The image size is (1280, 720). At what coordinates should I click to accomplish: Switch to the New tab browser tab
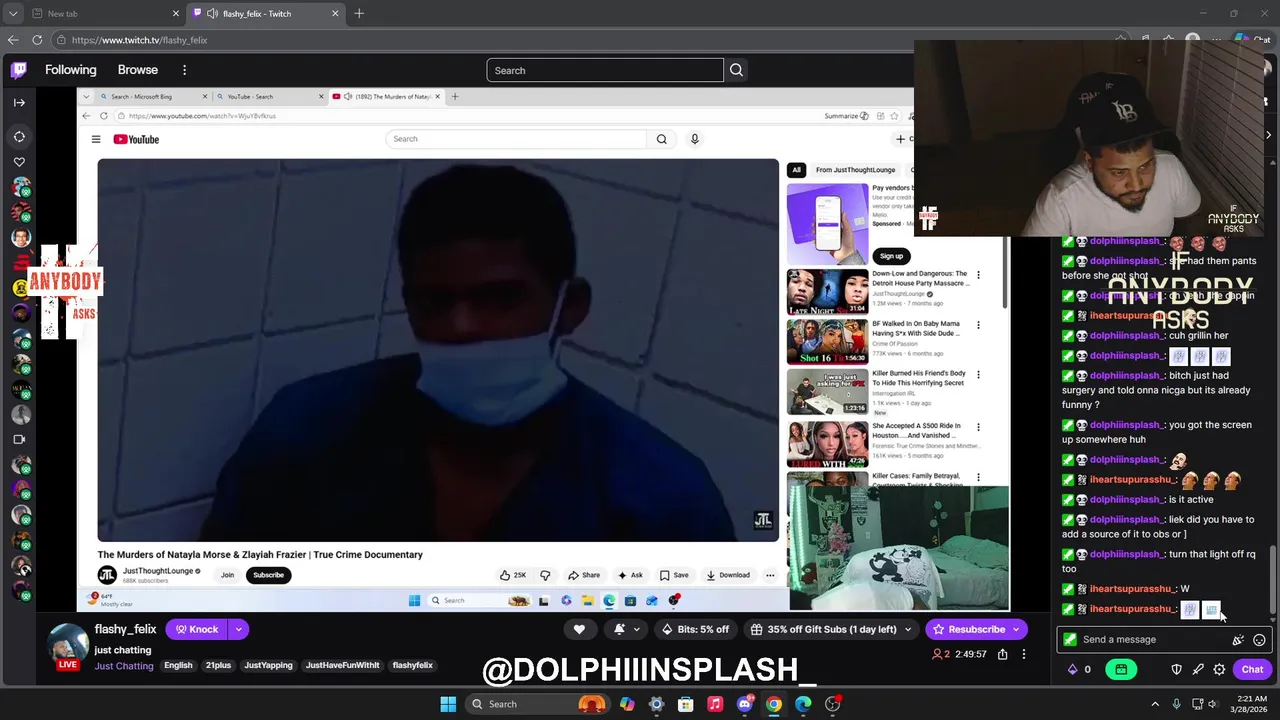[x=94, y=13]
